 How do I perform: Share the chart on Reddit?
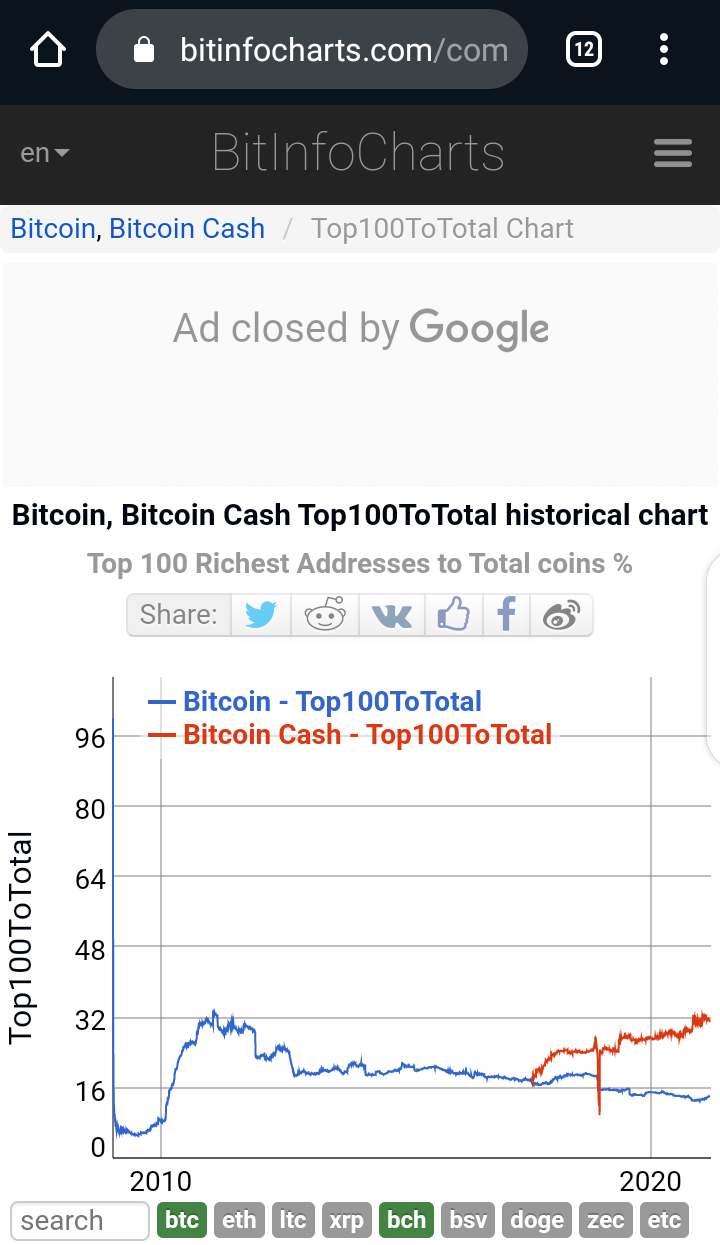tap(325, 615)
